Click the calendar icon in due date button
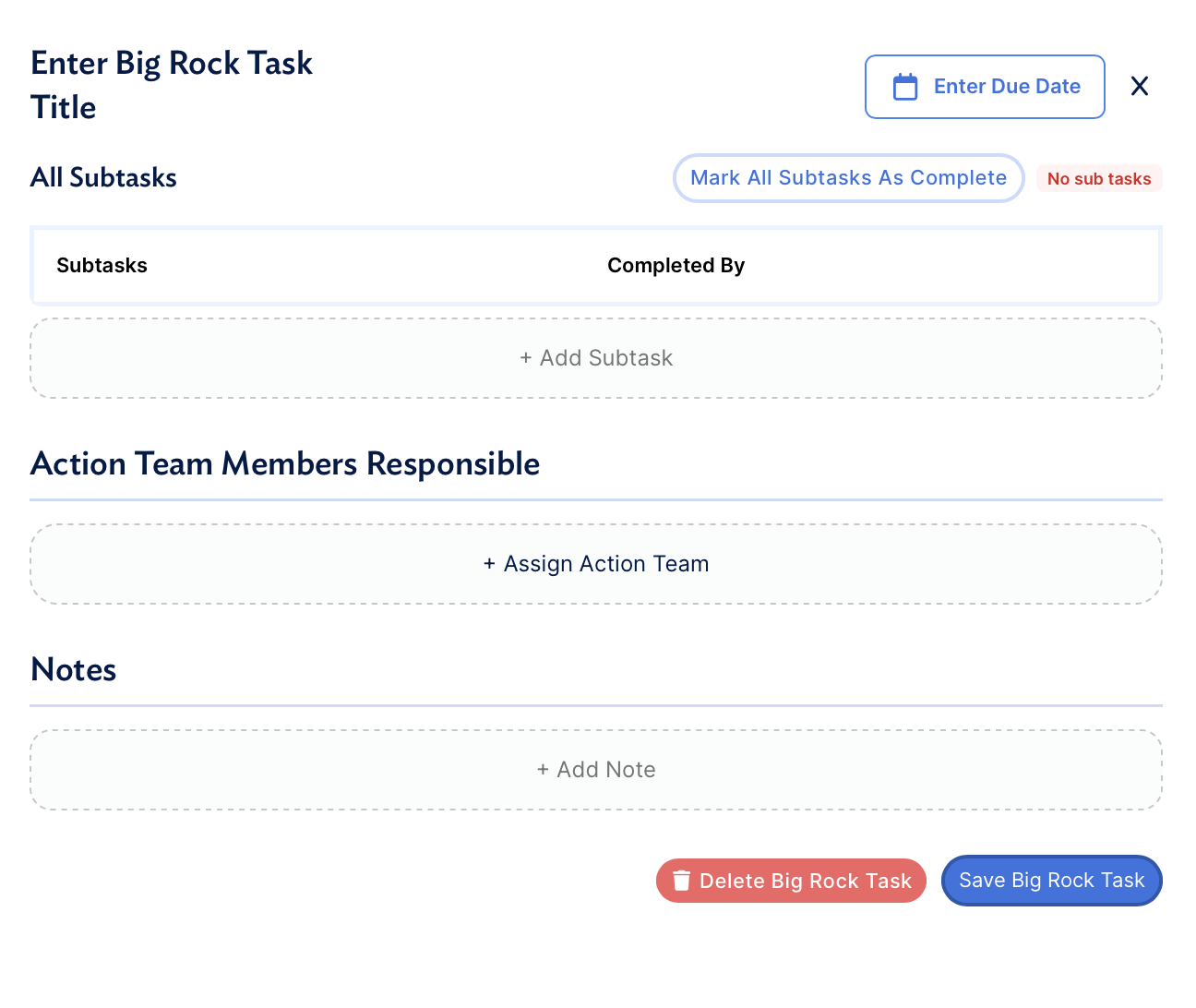1196x1008 pixels. (x=905, y=87)
